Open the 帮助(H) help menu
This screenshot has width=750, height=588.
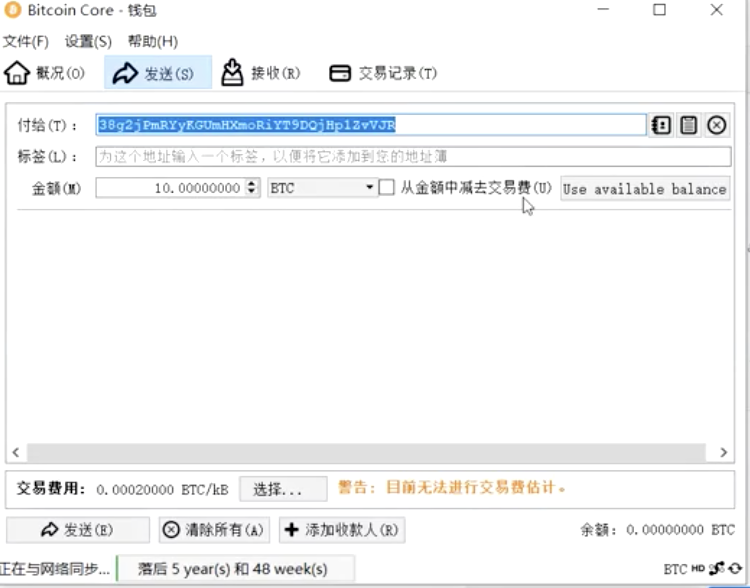153,42
